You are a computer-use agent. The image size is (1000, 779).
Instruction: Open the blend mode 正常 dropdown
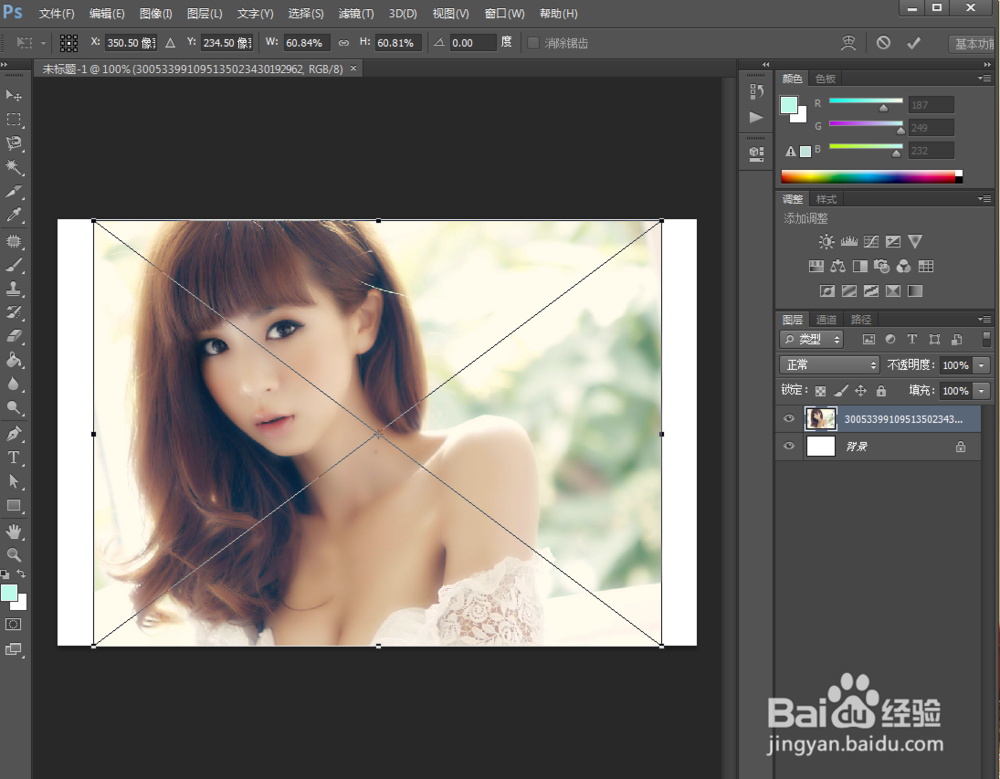[x=829, y=365]
